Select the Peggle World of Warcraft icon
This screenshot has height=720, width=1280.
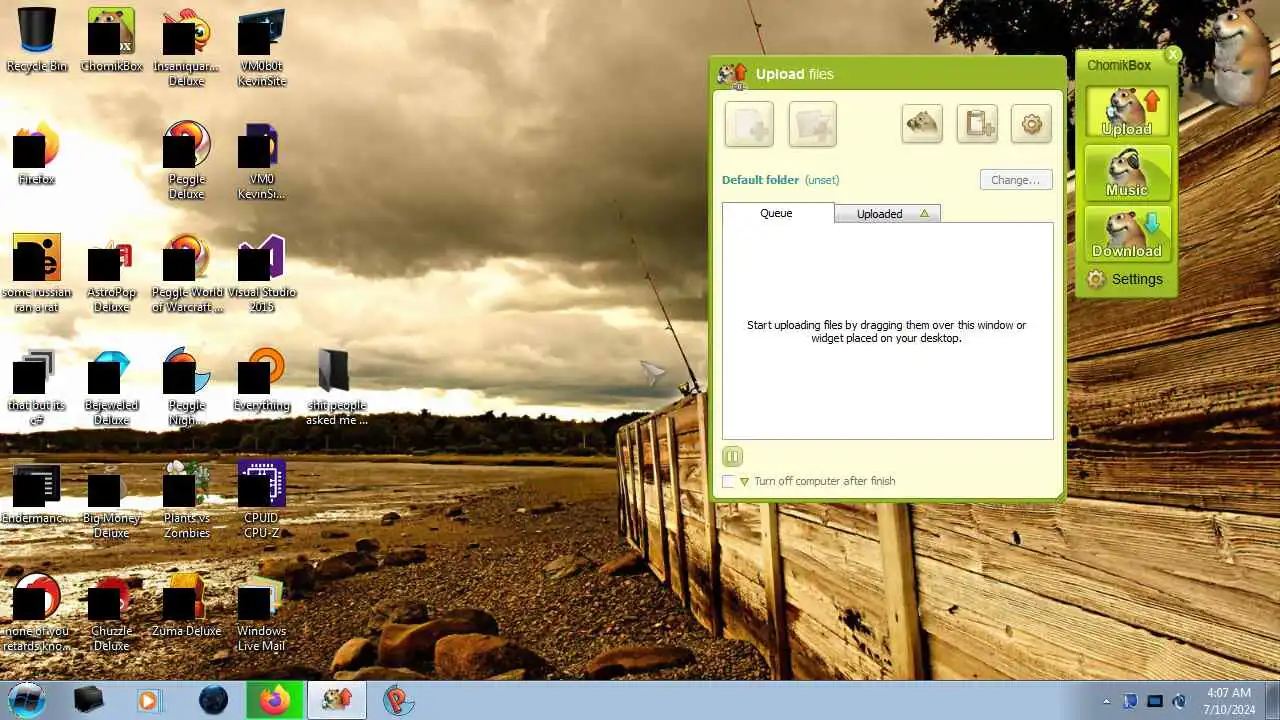[186, 273]
